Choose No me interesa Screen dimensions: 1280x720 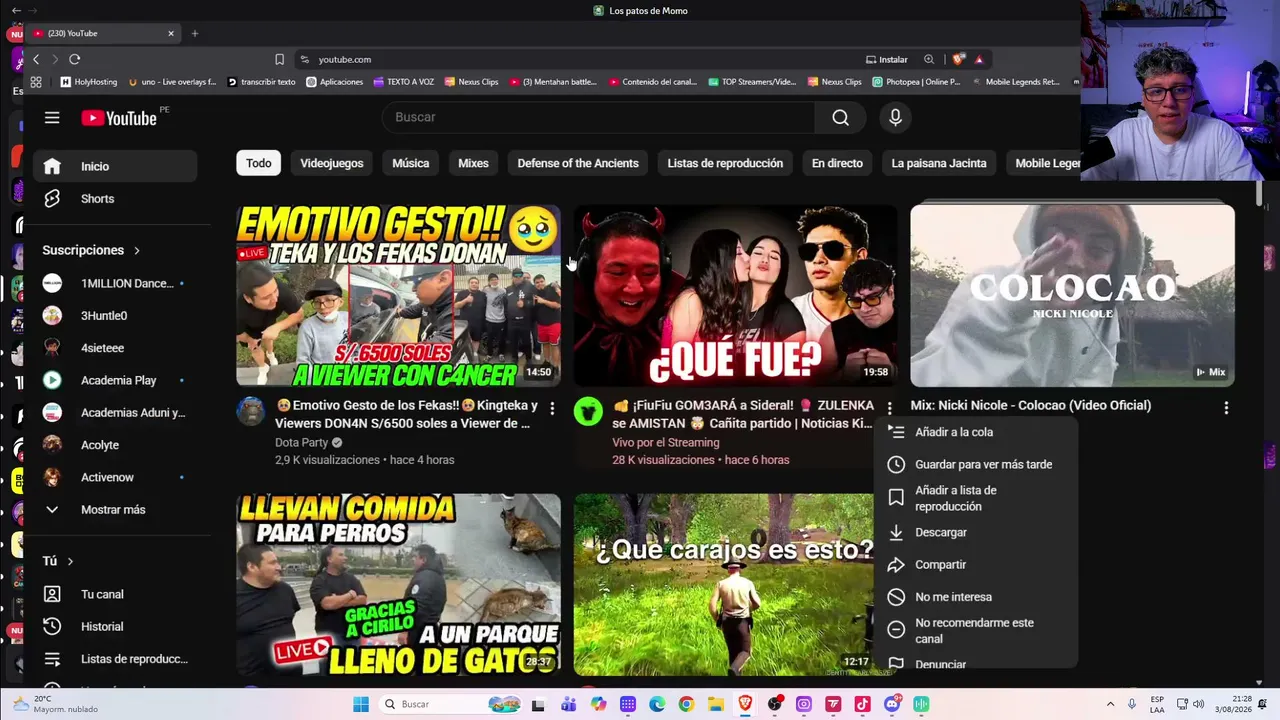click(x=975, y=597)
